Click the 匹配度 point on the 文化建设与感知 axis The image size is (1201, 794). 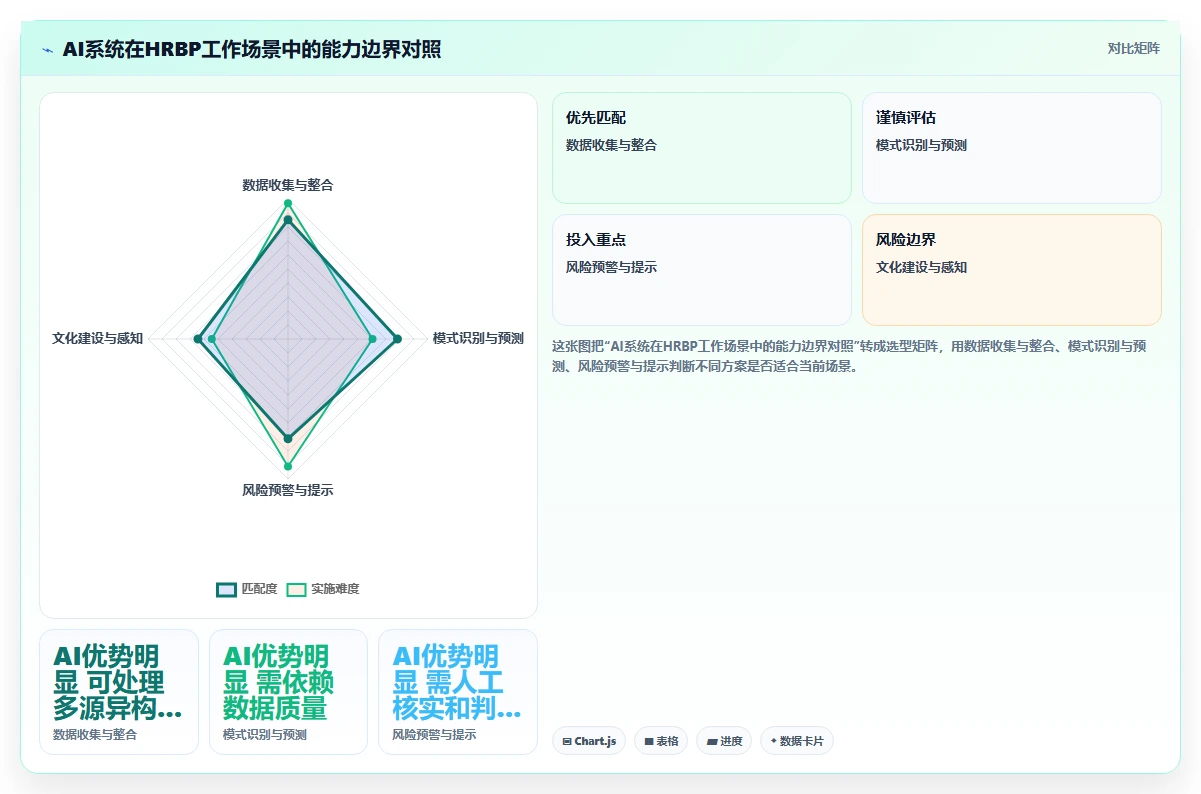click(198, 340)
